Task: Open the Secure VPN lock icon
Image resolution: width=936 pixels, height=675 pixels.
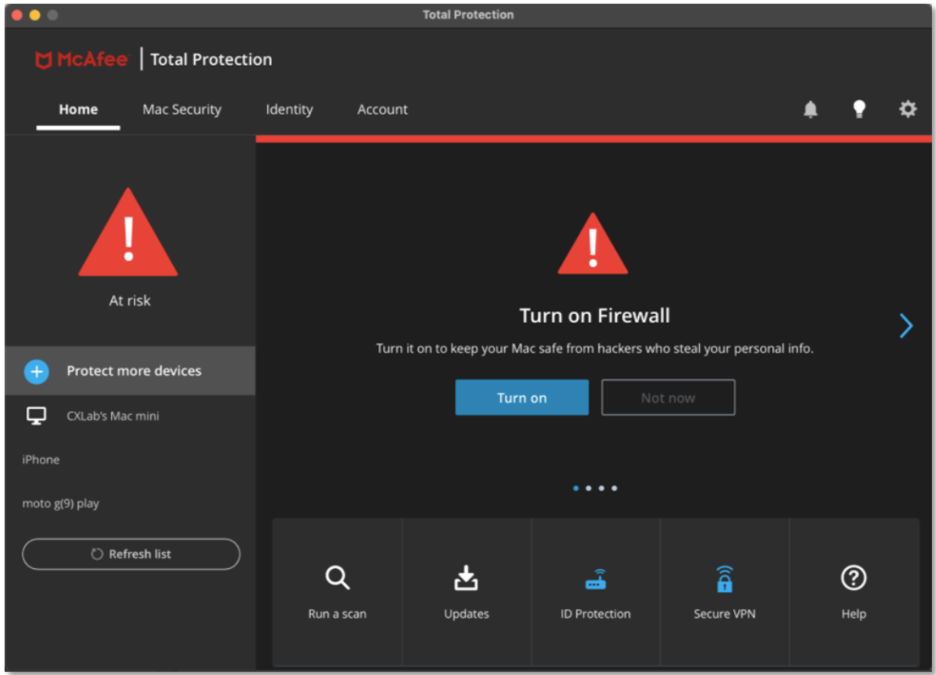Action: [x=724, y=578]
